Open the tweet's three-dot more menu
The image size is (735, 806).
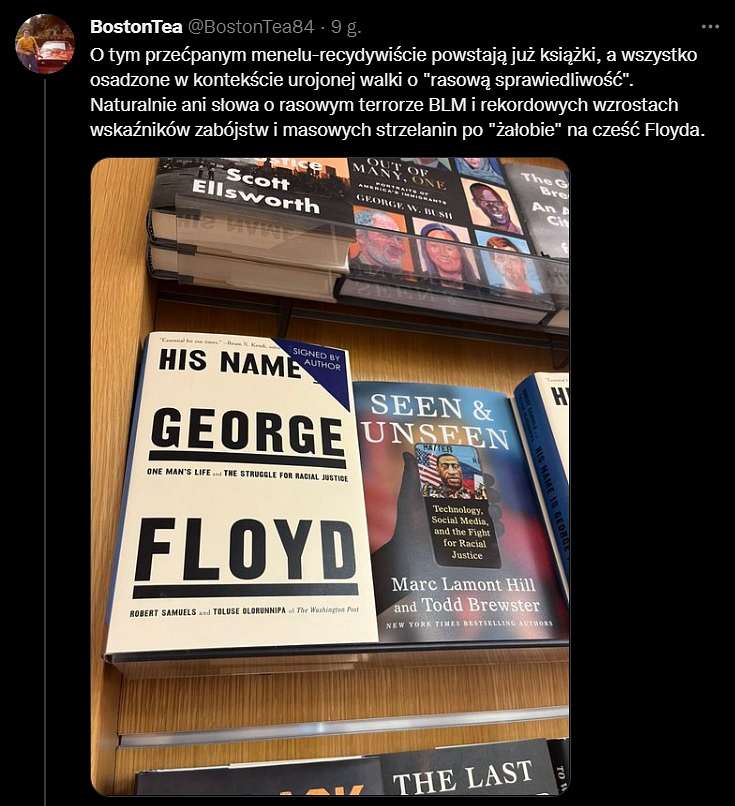(x=710, y=27)
